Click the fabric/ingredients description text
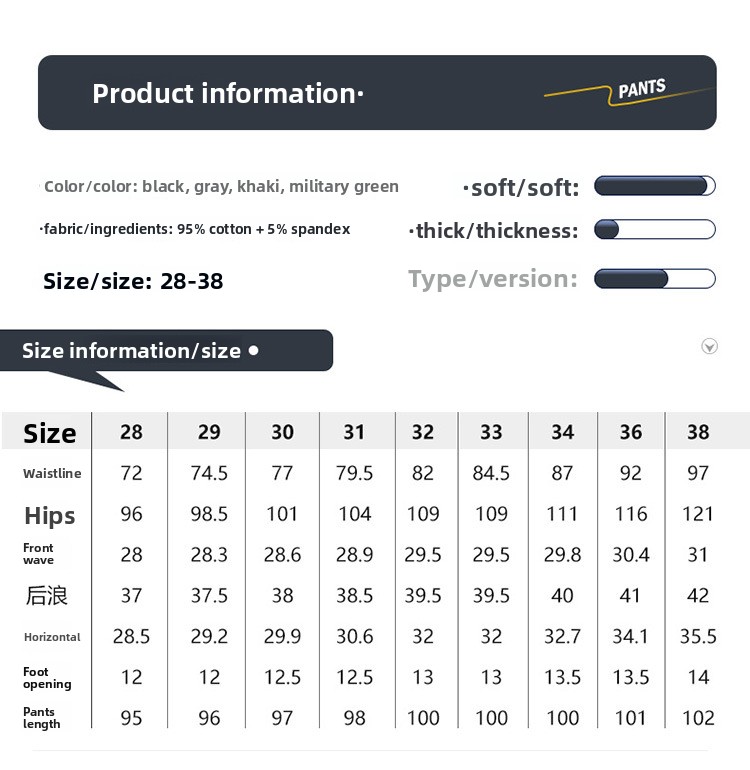This screenshot has width=750, height=770. pyautogui.click(x=196, y=229)
